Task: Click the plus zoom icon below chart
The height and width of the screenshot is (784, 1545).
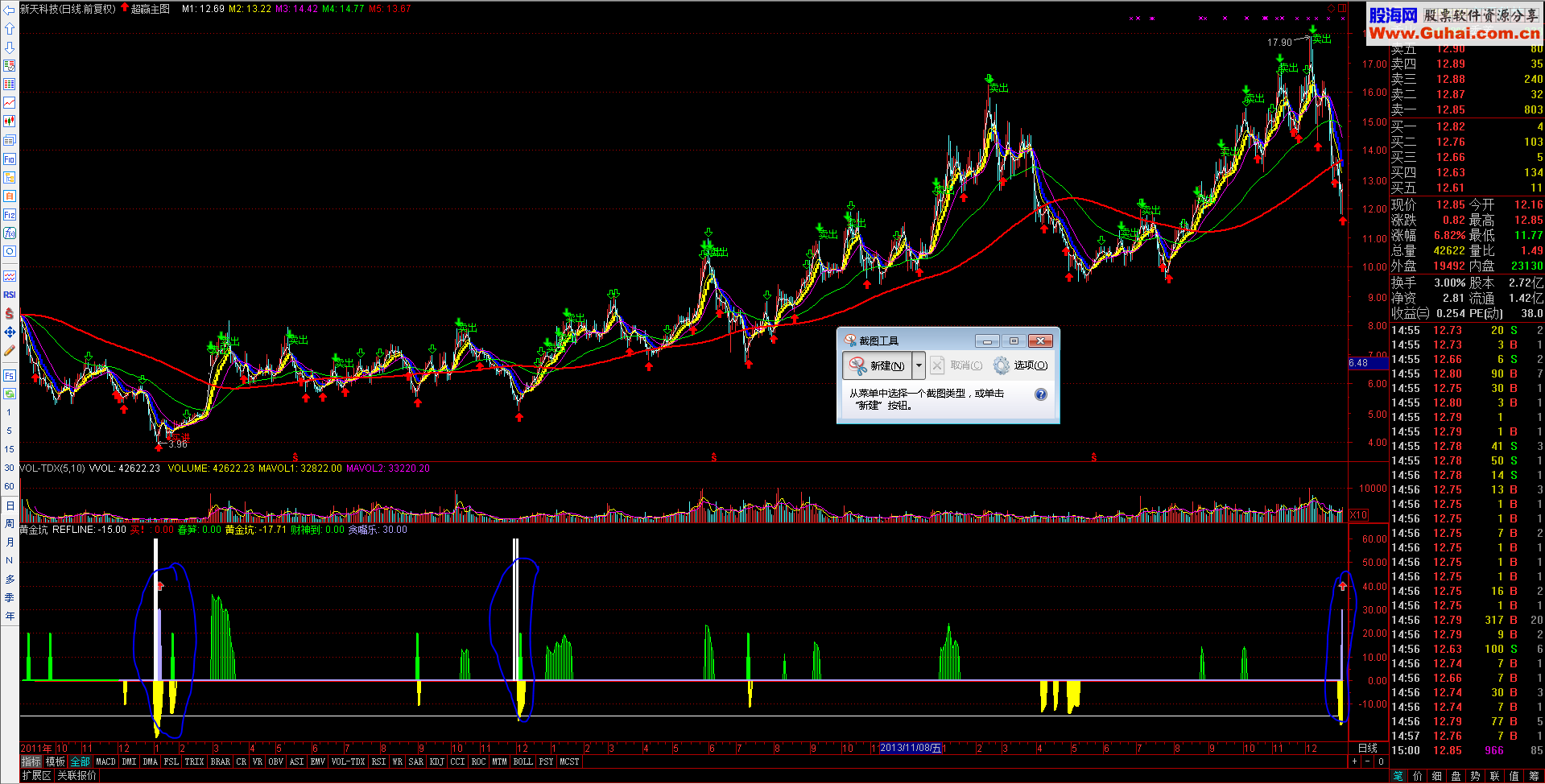Action: pos(1354,761)
